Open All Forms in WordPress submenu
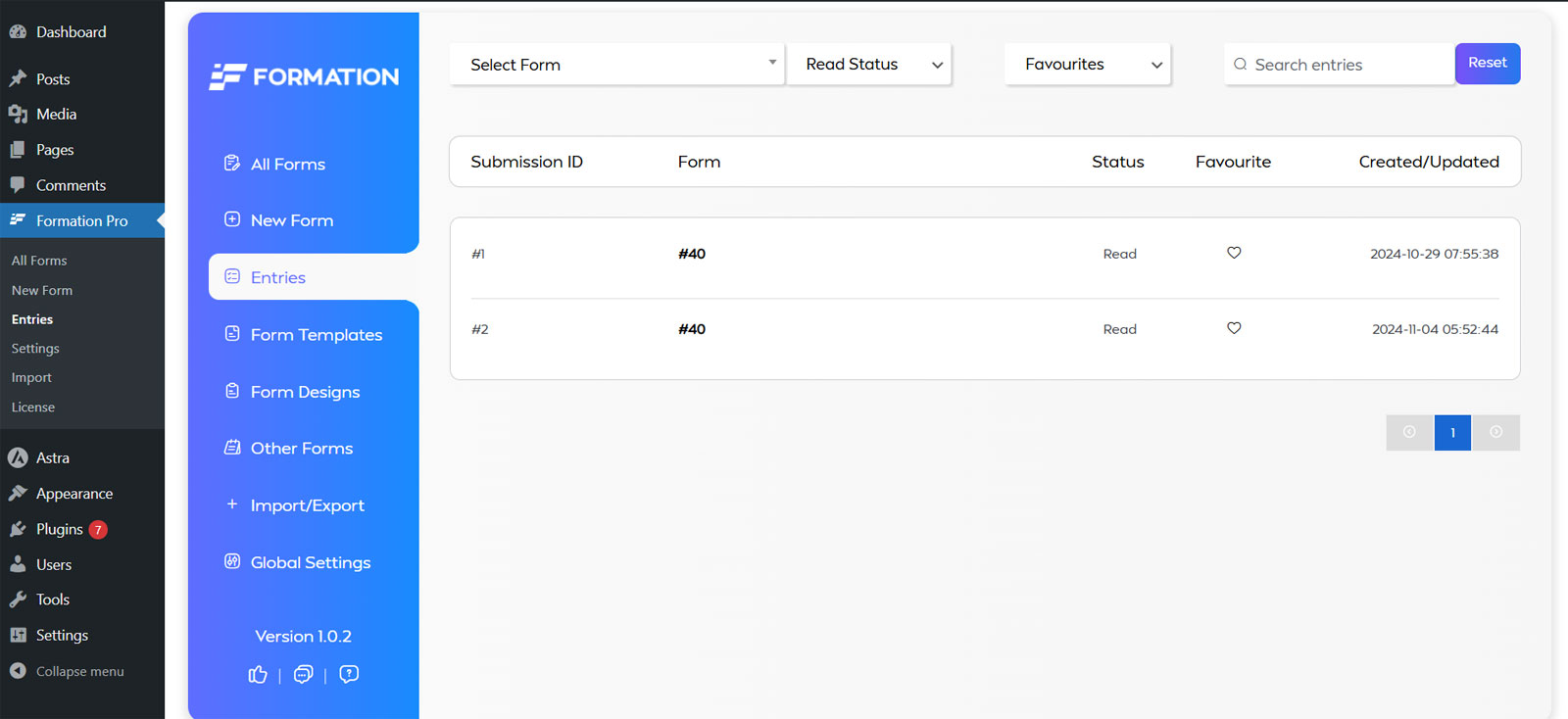The width and height of the screenshot is (1568, 719). tap(39, 261)
